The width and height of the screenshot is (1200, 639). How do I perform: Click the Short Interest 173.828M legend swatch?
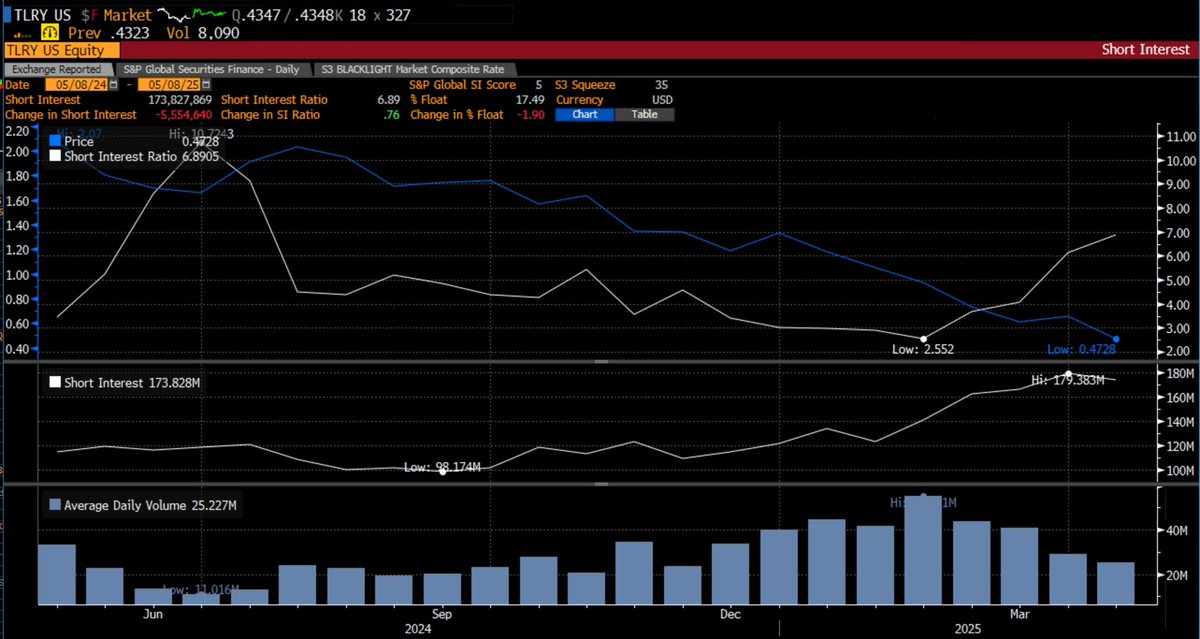(55, 383)
